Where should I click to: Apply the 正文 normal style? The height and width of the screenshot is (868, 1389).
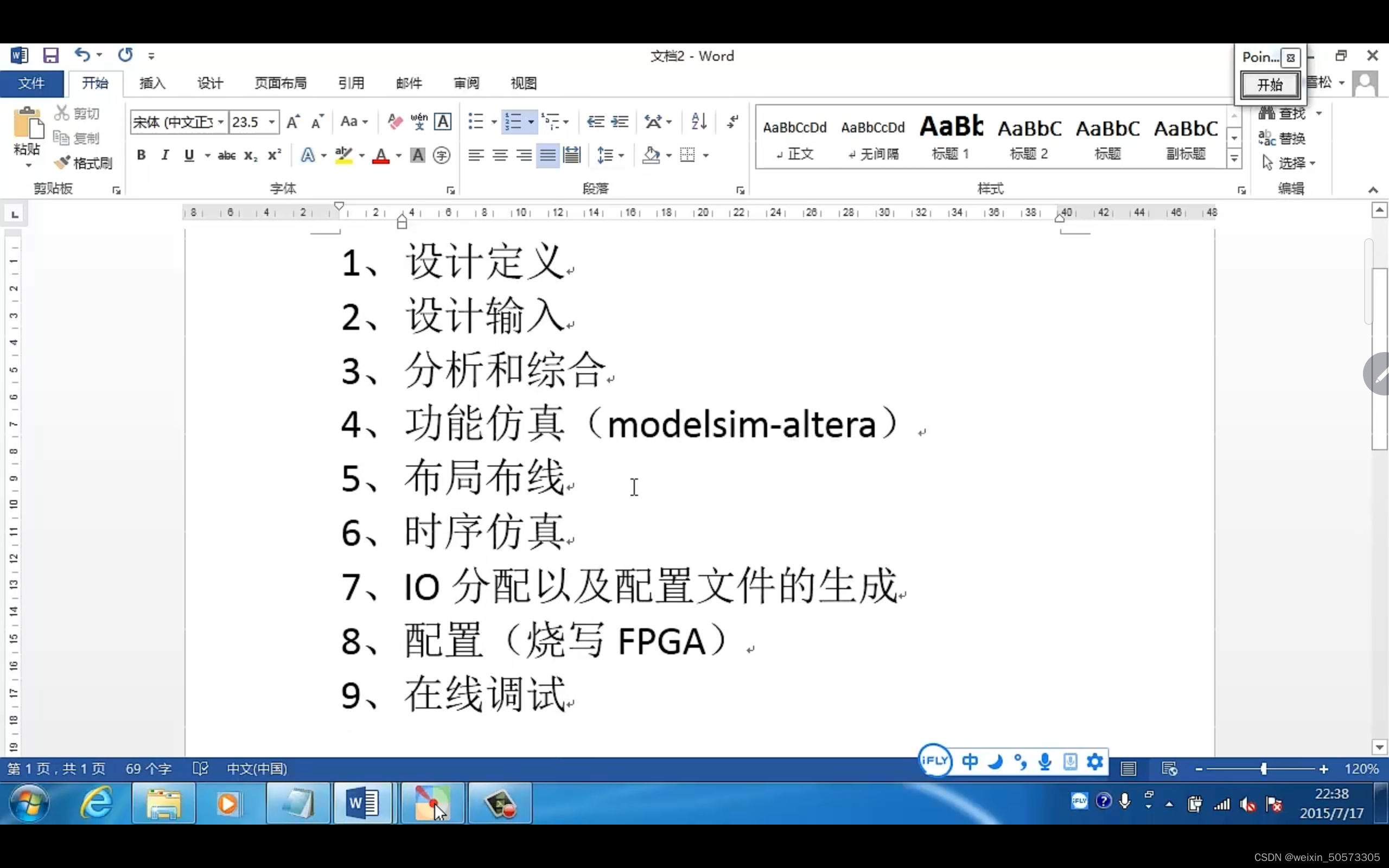click(x=795, y=137)
